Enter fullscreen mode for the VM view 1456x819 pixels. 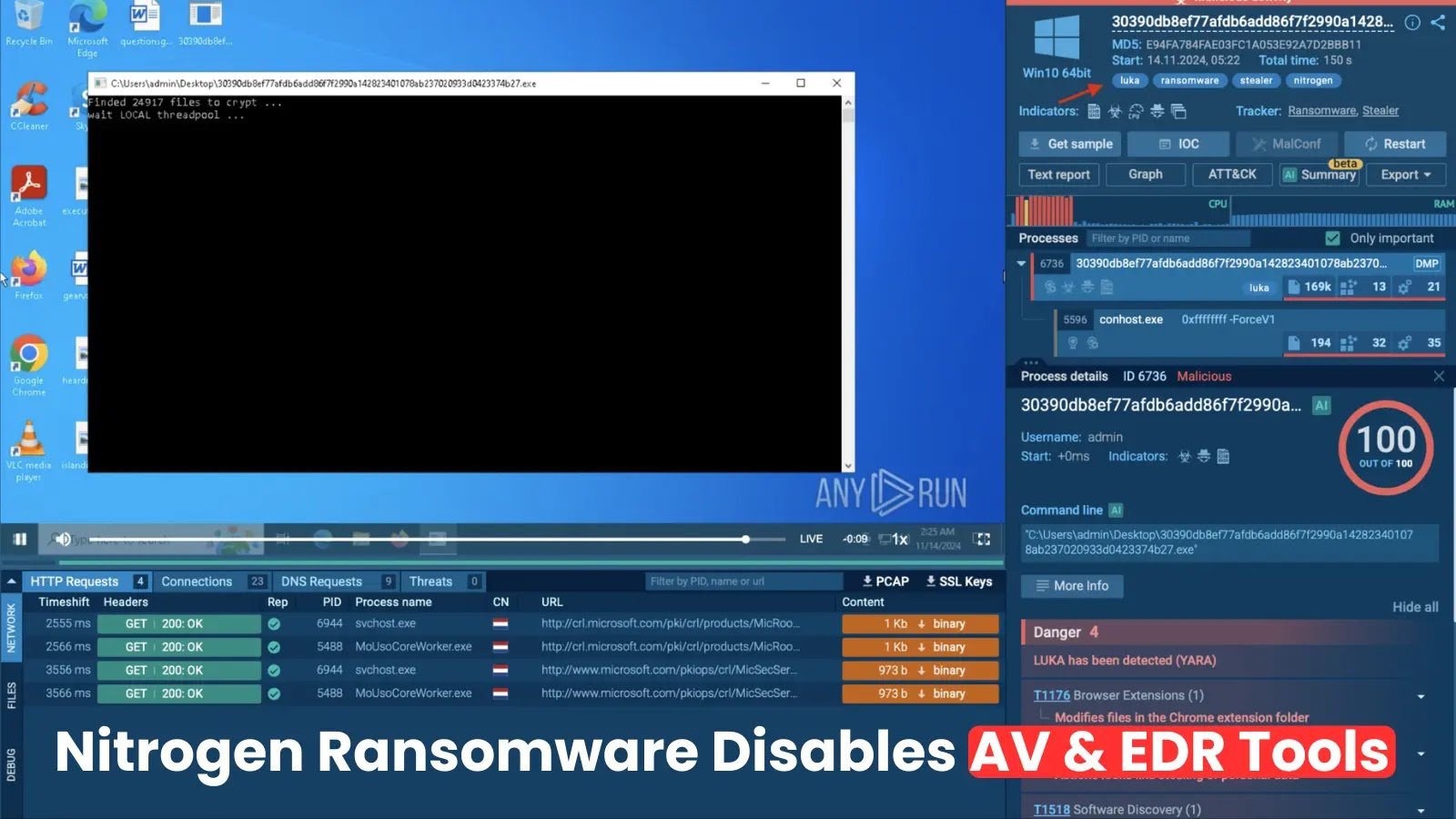tap(982, 539)
